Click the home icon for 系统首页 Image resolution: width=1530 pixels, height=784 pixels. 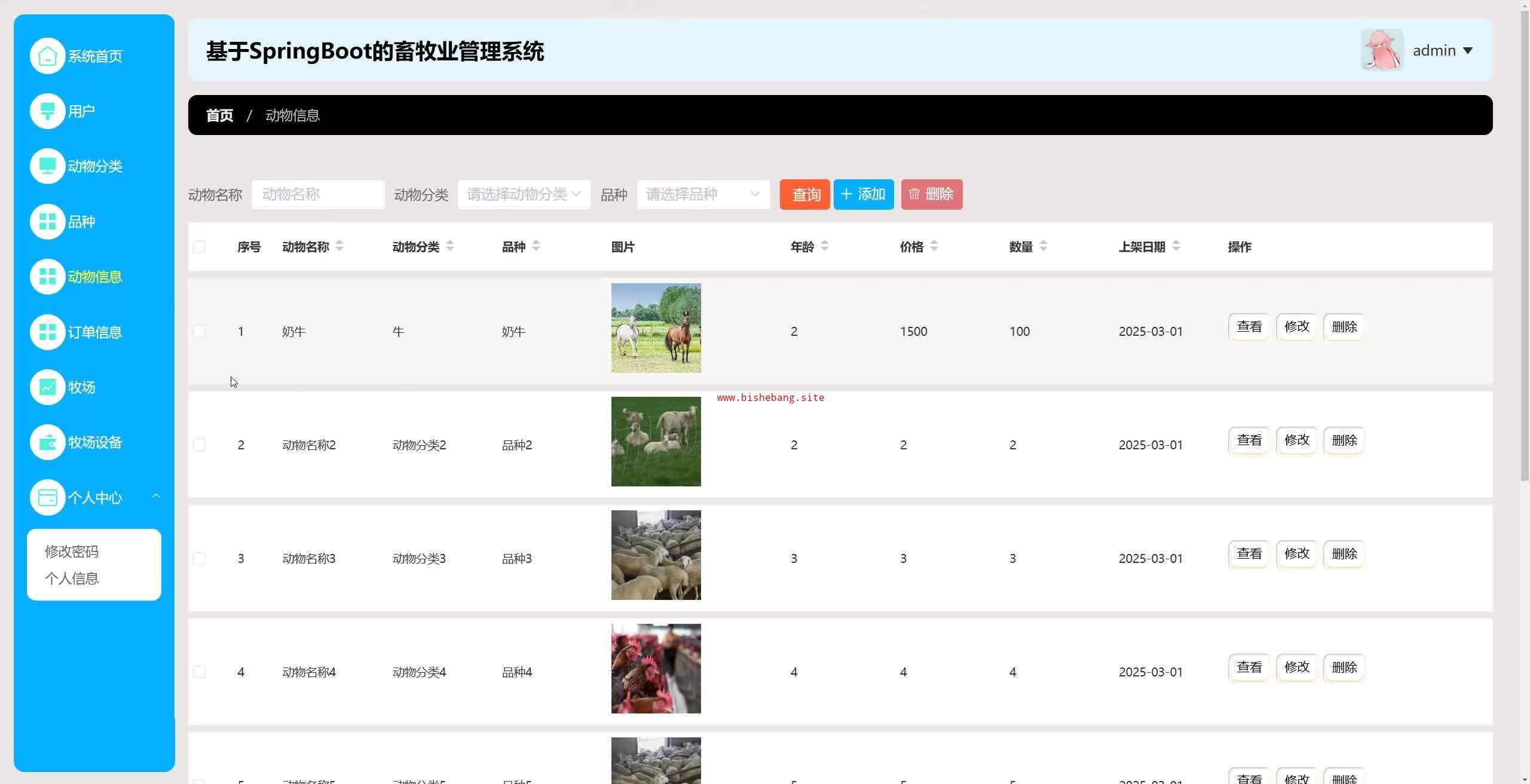pyautogui.click(x=47, y=56)
